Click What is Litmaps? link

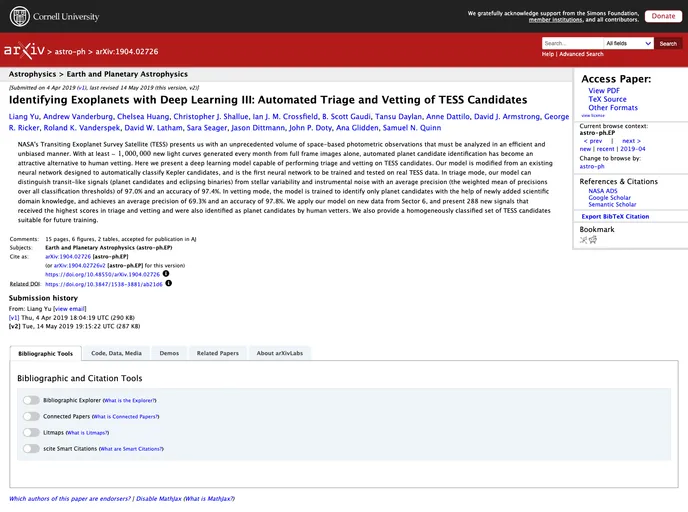(x=87, y=433)
